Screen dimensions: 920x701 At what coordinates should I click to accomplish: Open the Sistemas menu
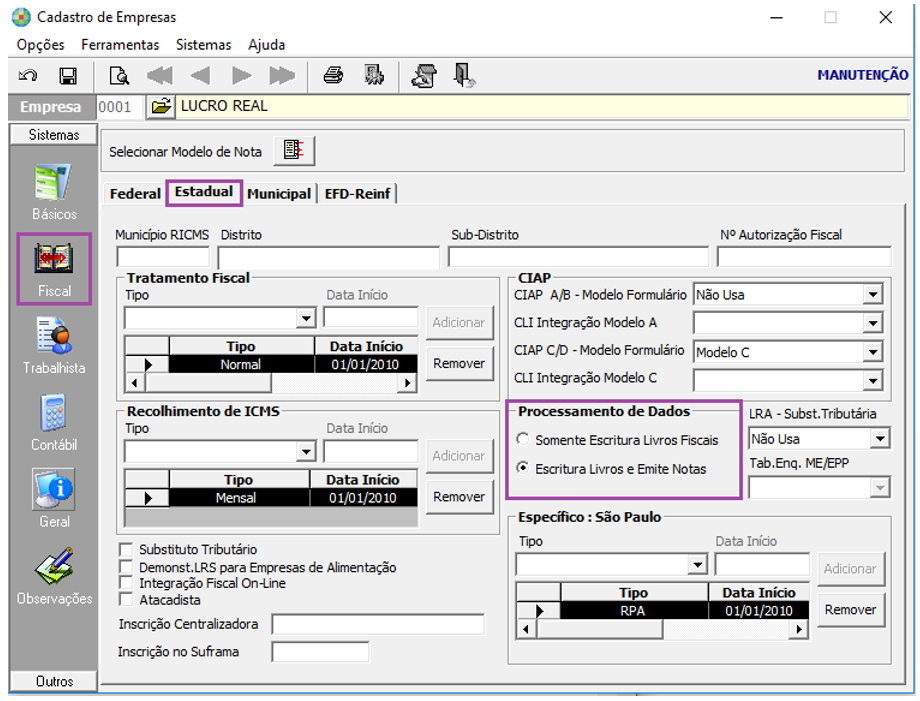tap(204, 45)
